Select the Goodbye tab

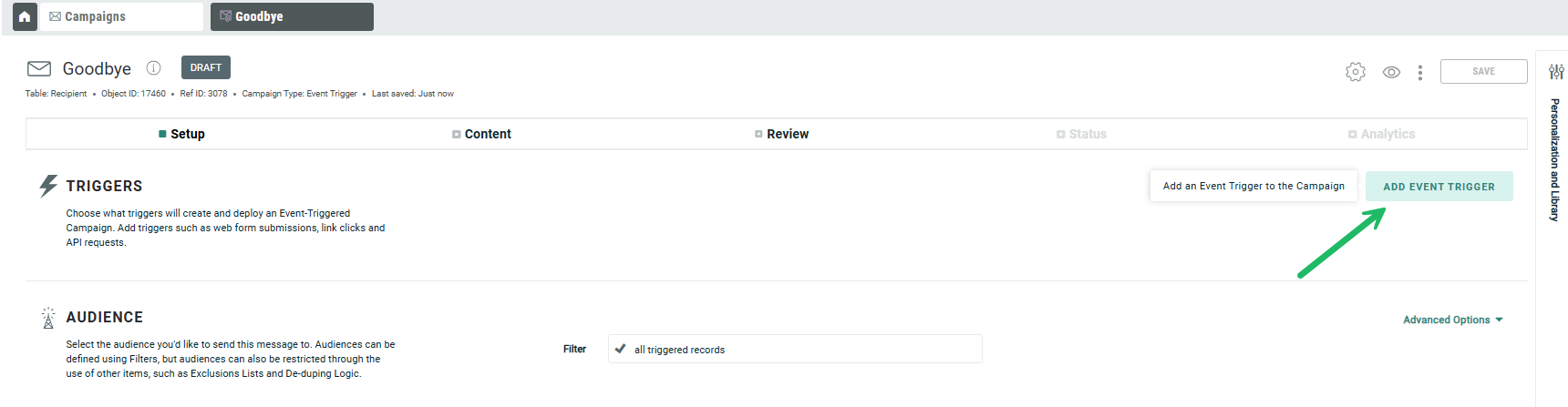[292, 16]
